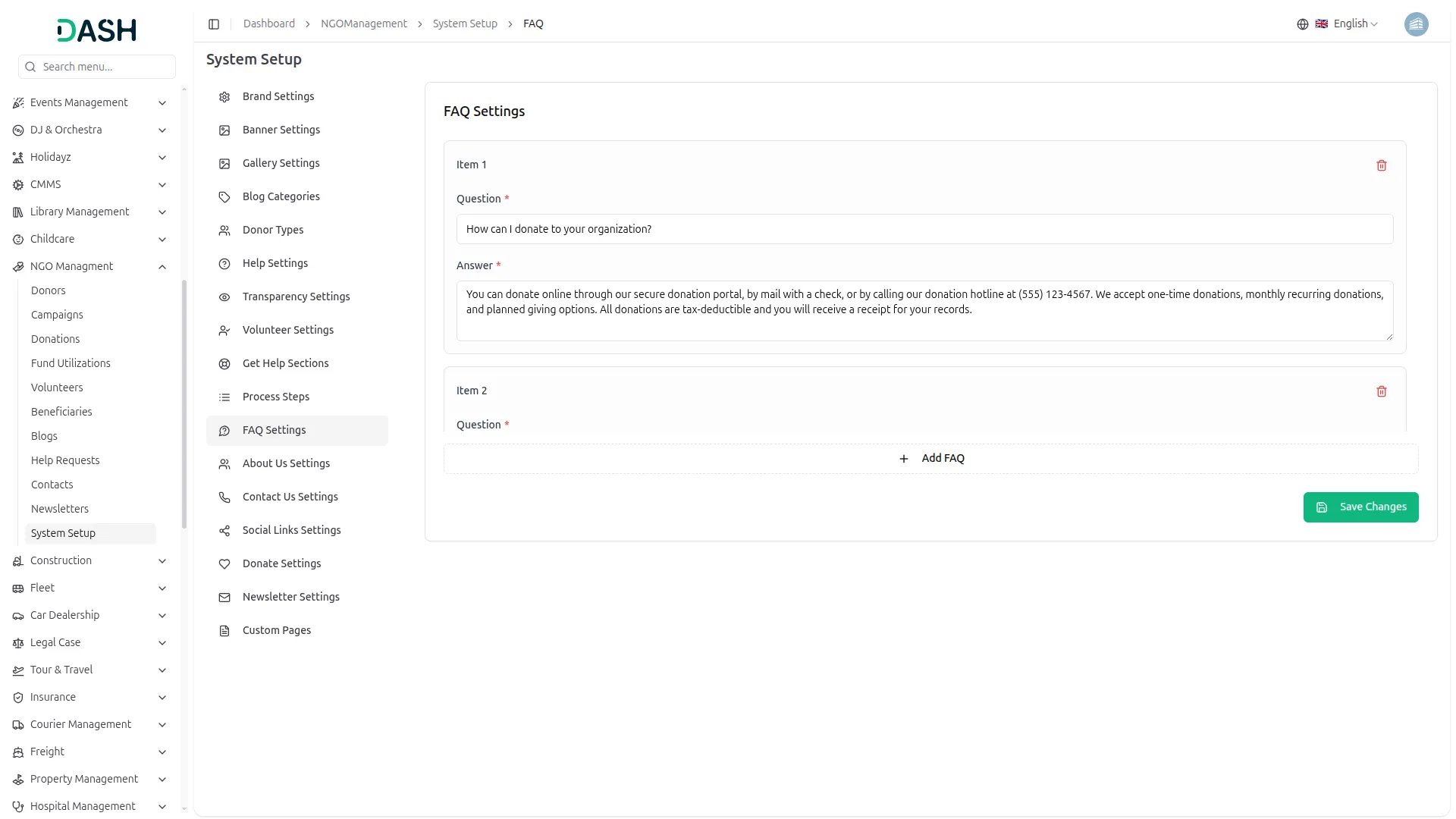Image resolution: width=1456 pixels, height=819 pixels.
Task: Click the Brand Settings gear icon
Action: tap(224, 97)
